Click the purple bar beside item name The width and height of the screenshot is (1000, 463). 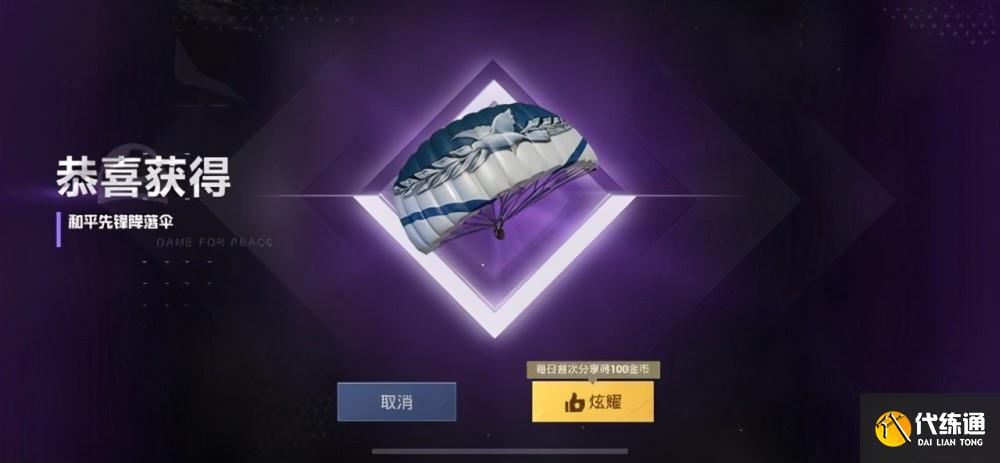[x=59, y=230]
